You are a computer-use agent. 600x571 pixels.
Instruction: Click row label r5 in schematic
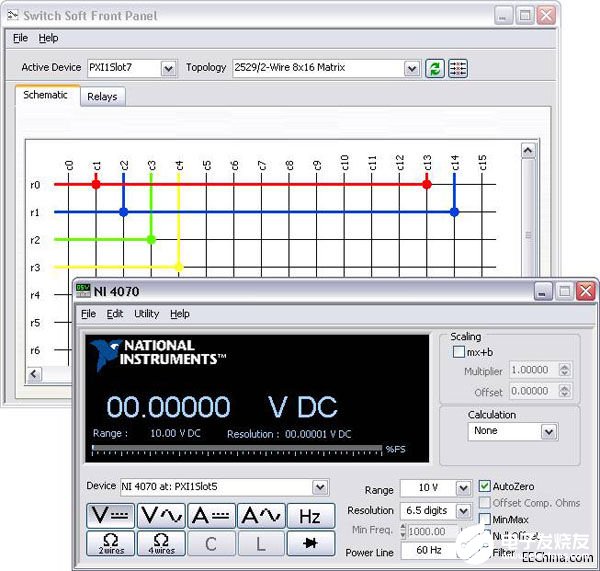click(35, 323)
